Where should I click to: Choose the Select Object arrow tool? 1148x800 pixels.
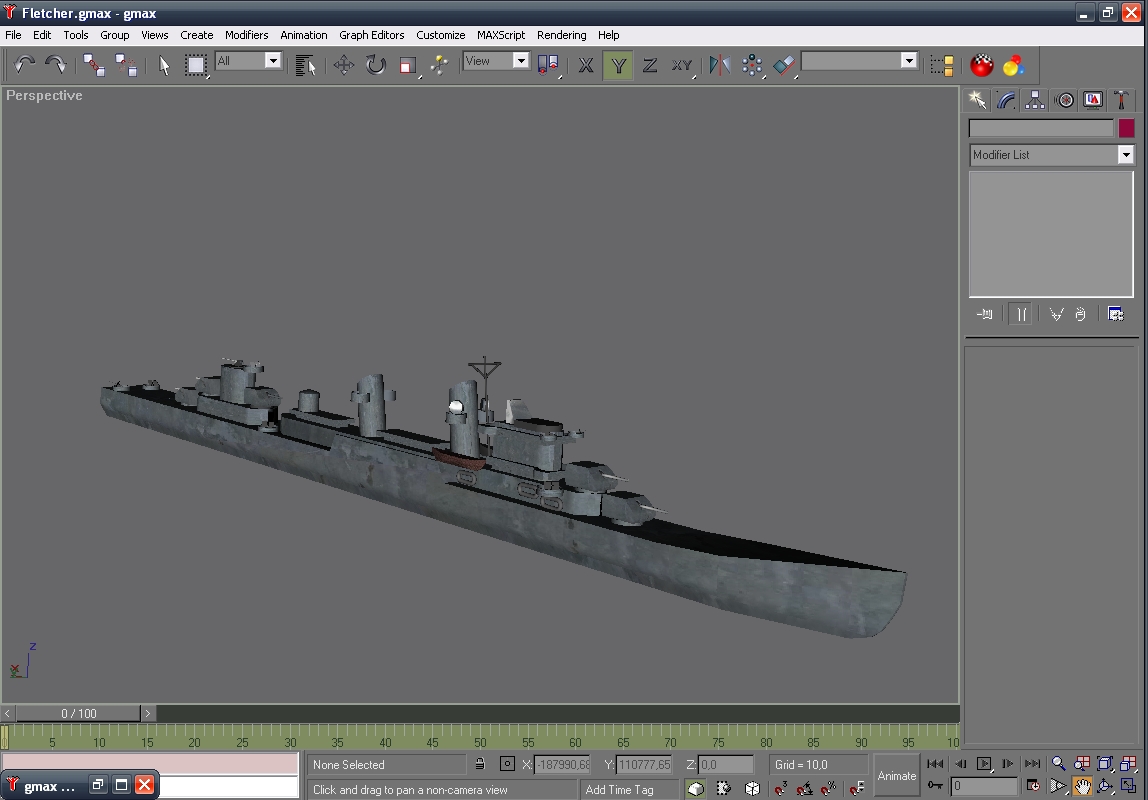click(164, 65)
